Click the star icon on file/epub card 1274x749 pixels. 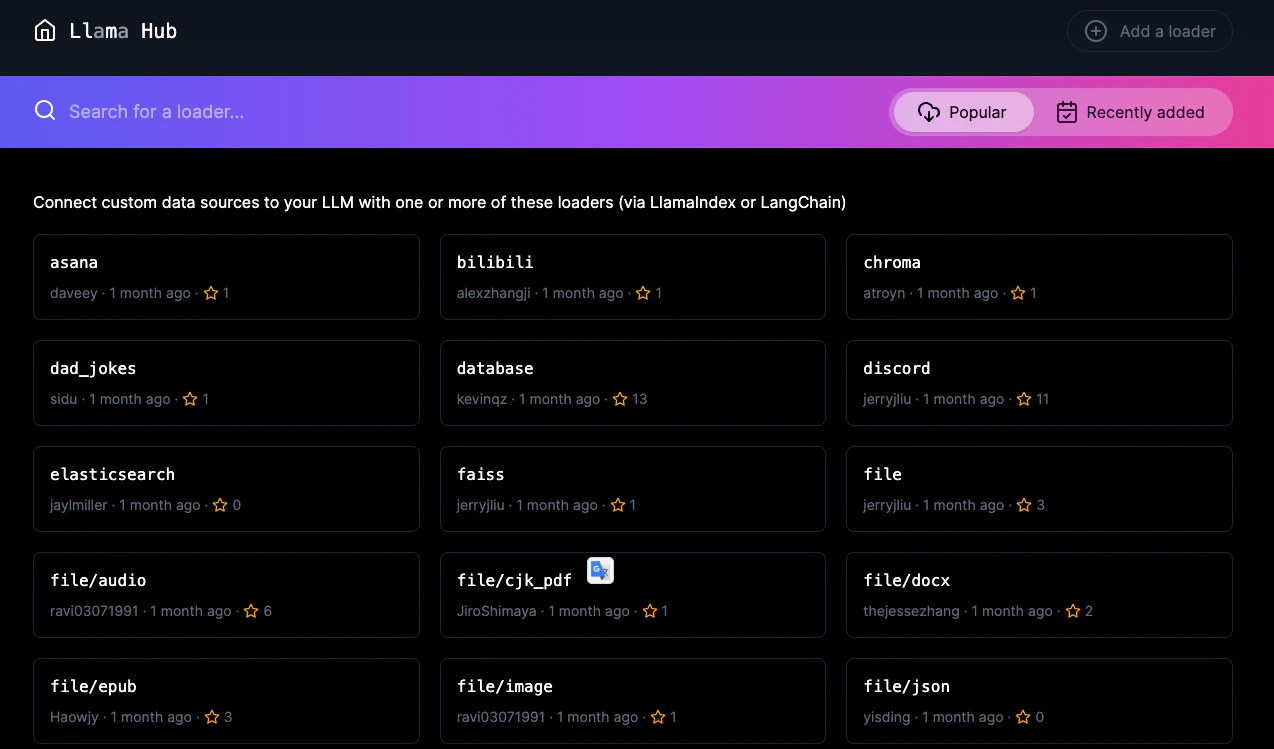(212, 717)
